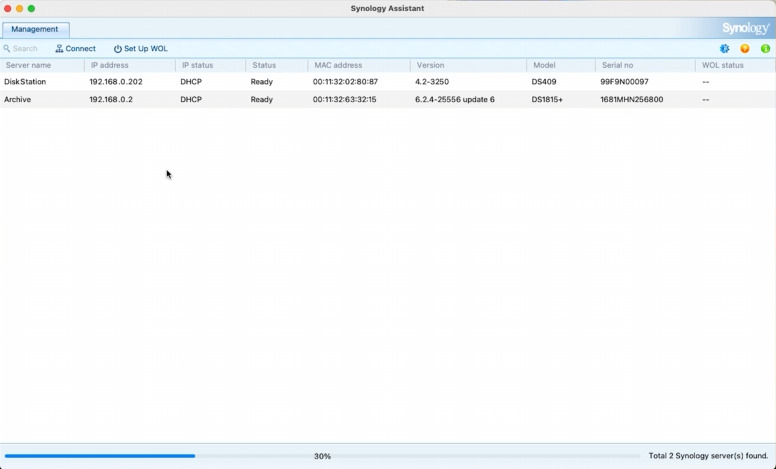Click the green info icon
This screenshot has width=776, height=469.
765,48
